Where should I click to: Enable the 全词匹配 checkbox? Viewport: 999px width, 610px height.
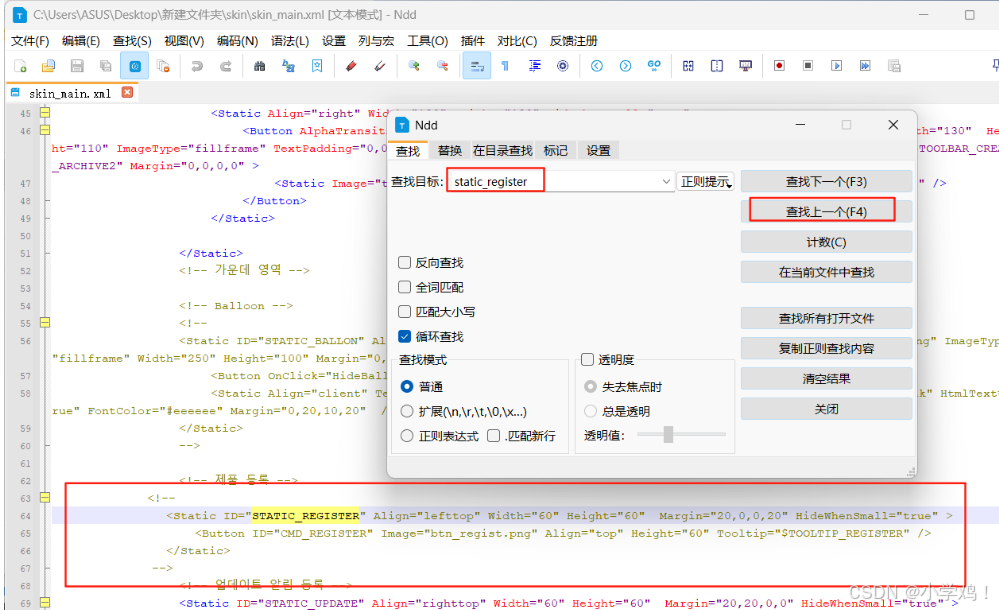(x=404, y=287)
